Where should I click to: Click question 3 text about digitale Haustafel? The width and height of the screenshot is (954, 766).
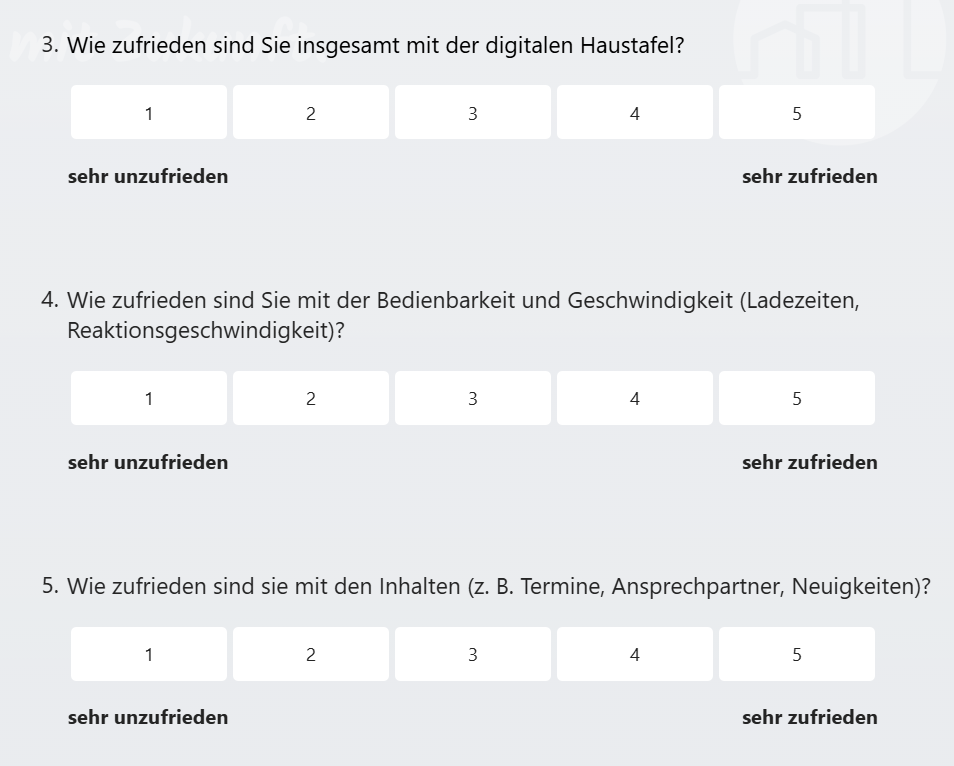tap(375, 46)
